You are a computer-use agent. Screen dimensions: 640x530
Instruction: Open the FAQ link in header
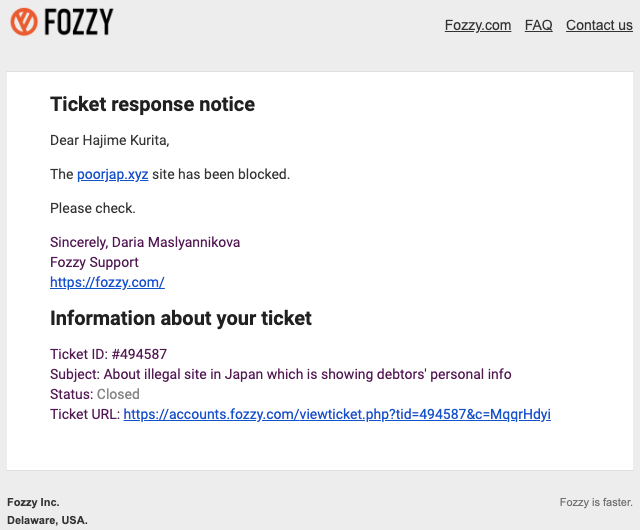pyautogui.click(x=538, y=25)
